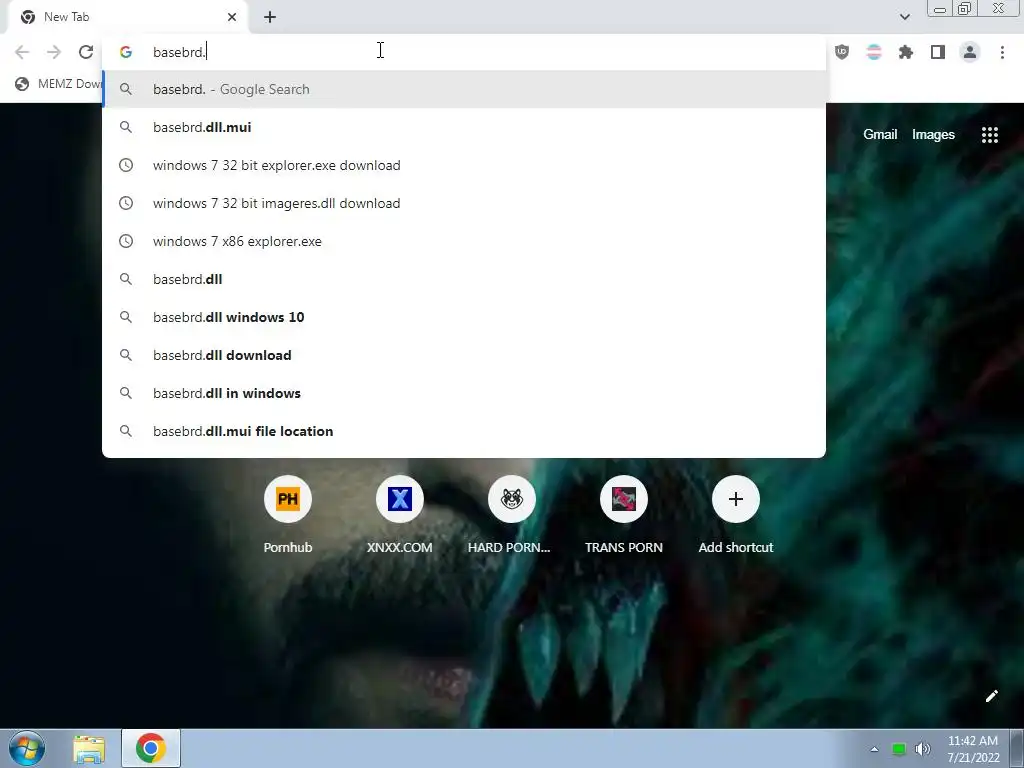Viewport: 1024px width, 768px height.
Task: Open the TRANS PORN shortcut tile
Action: tap(624, 517)
